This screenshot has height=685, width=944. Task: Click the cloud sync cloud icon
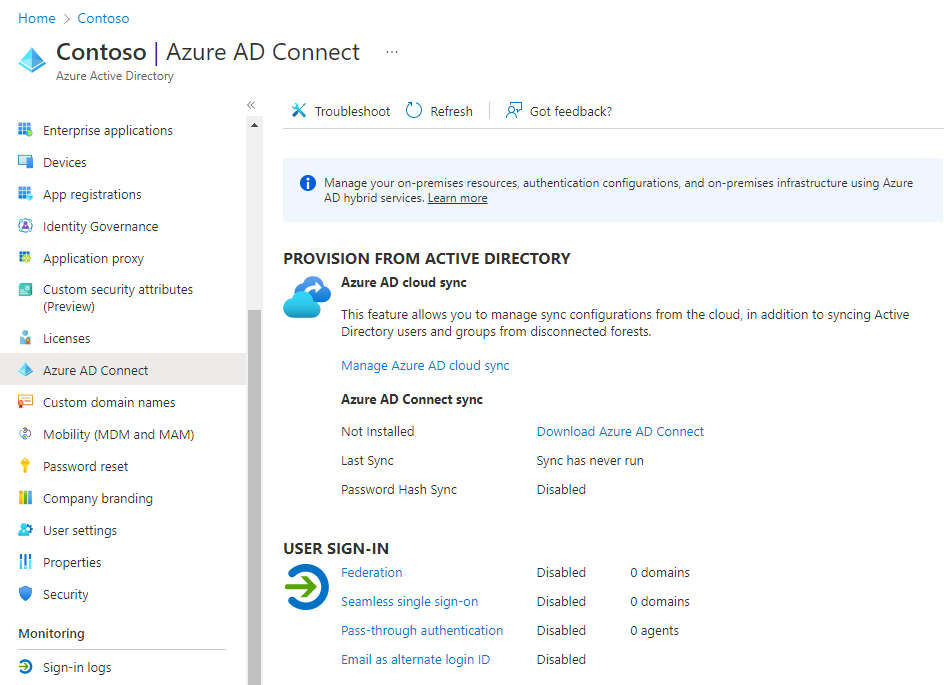coord(307,297)
